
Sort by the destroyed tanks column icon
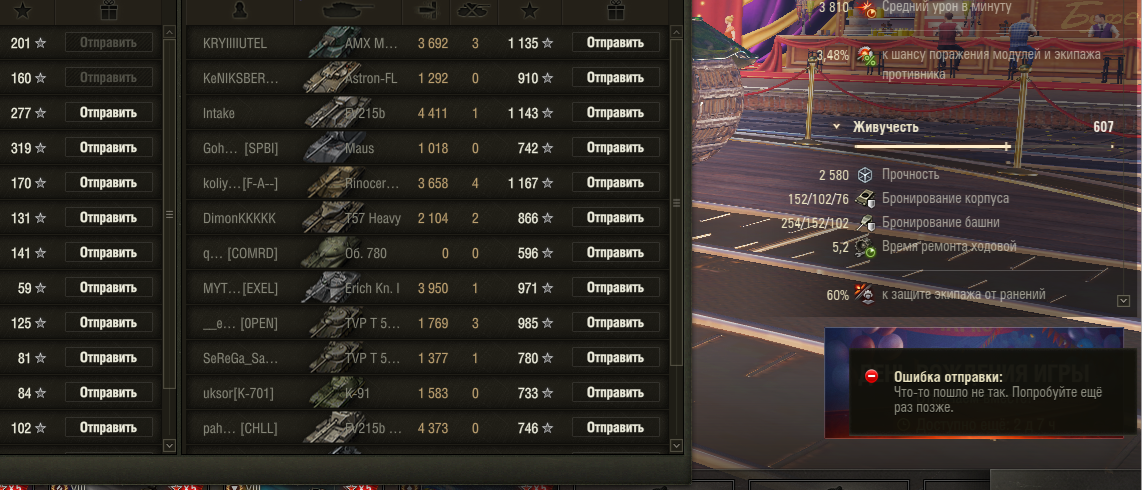point(473,10)
